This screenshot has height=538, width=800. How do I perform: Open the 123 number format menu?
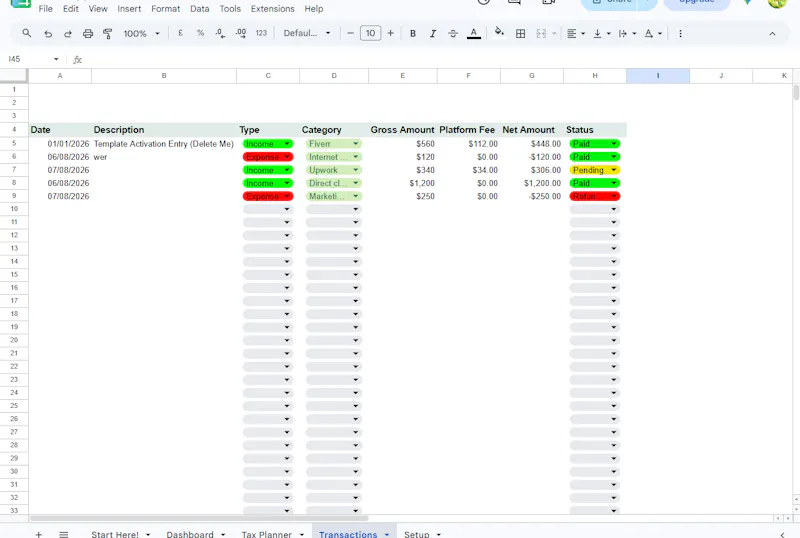pos(261,33)
